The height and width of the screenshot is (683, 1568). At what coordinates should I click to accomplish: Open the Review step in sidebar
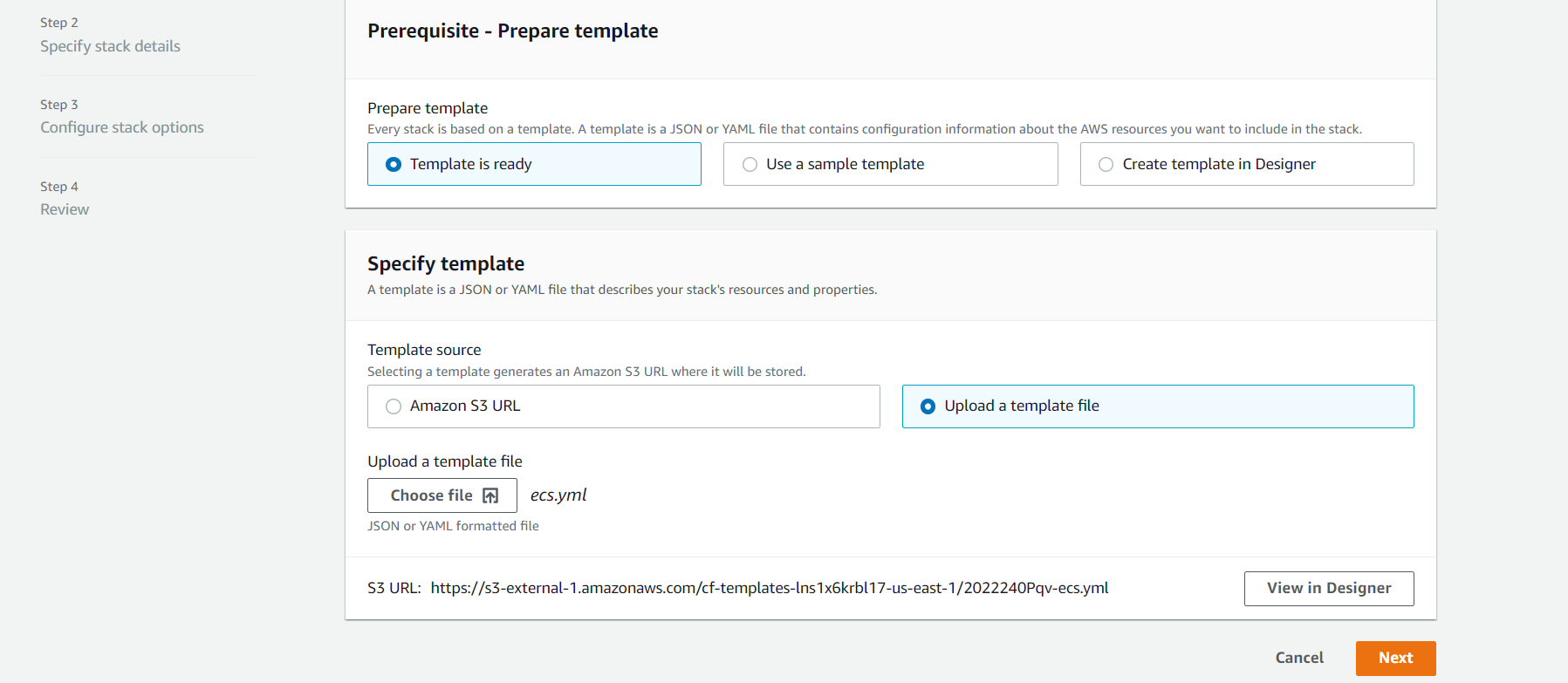(x=65, y=209)
